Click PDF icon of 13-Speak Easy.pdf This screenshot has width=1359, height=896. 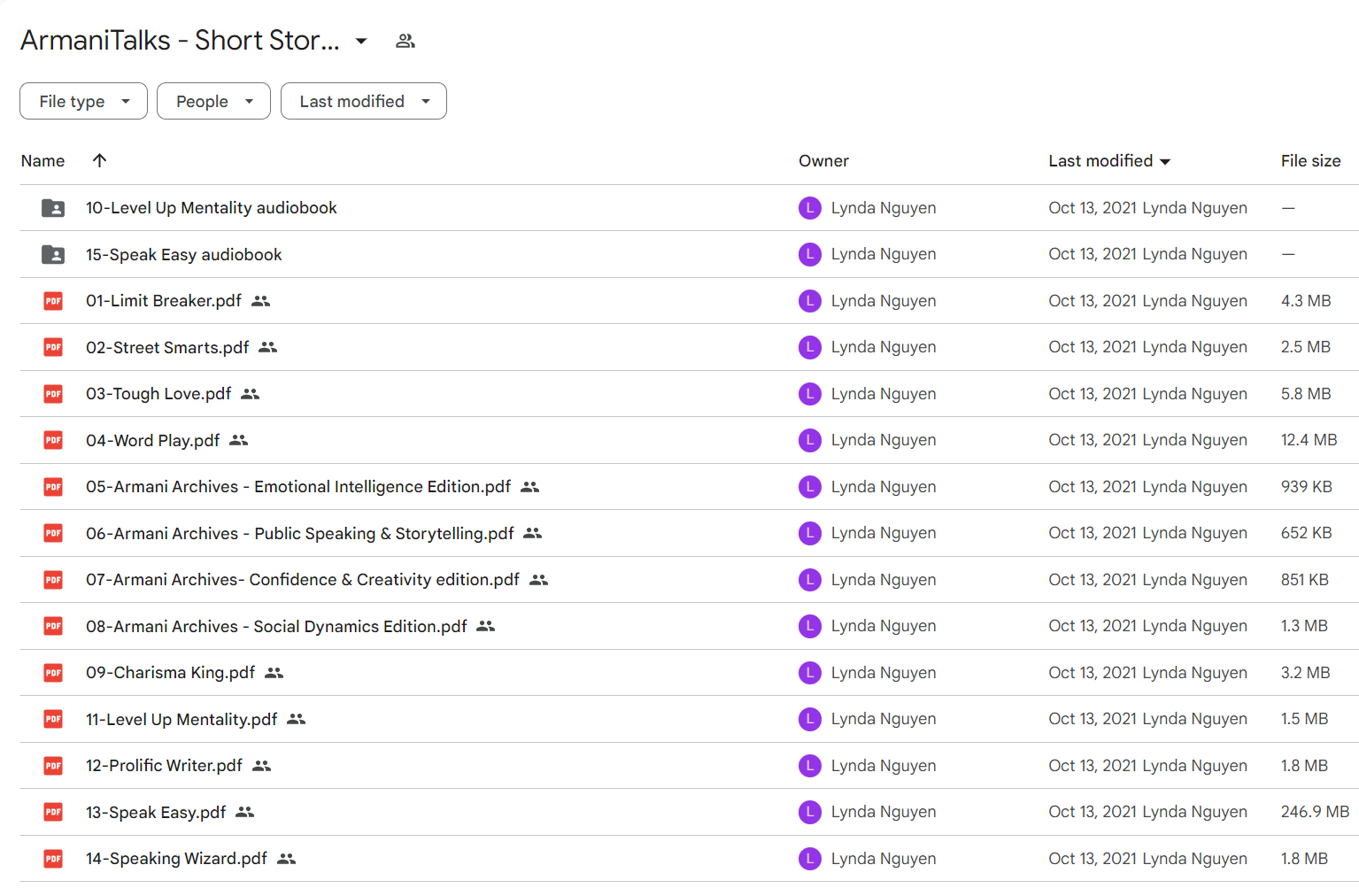53,812
